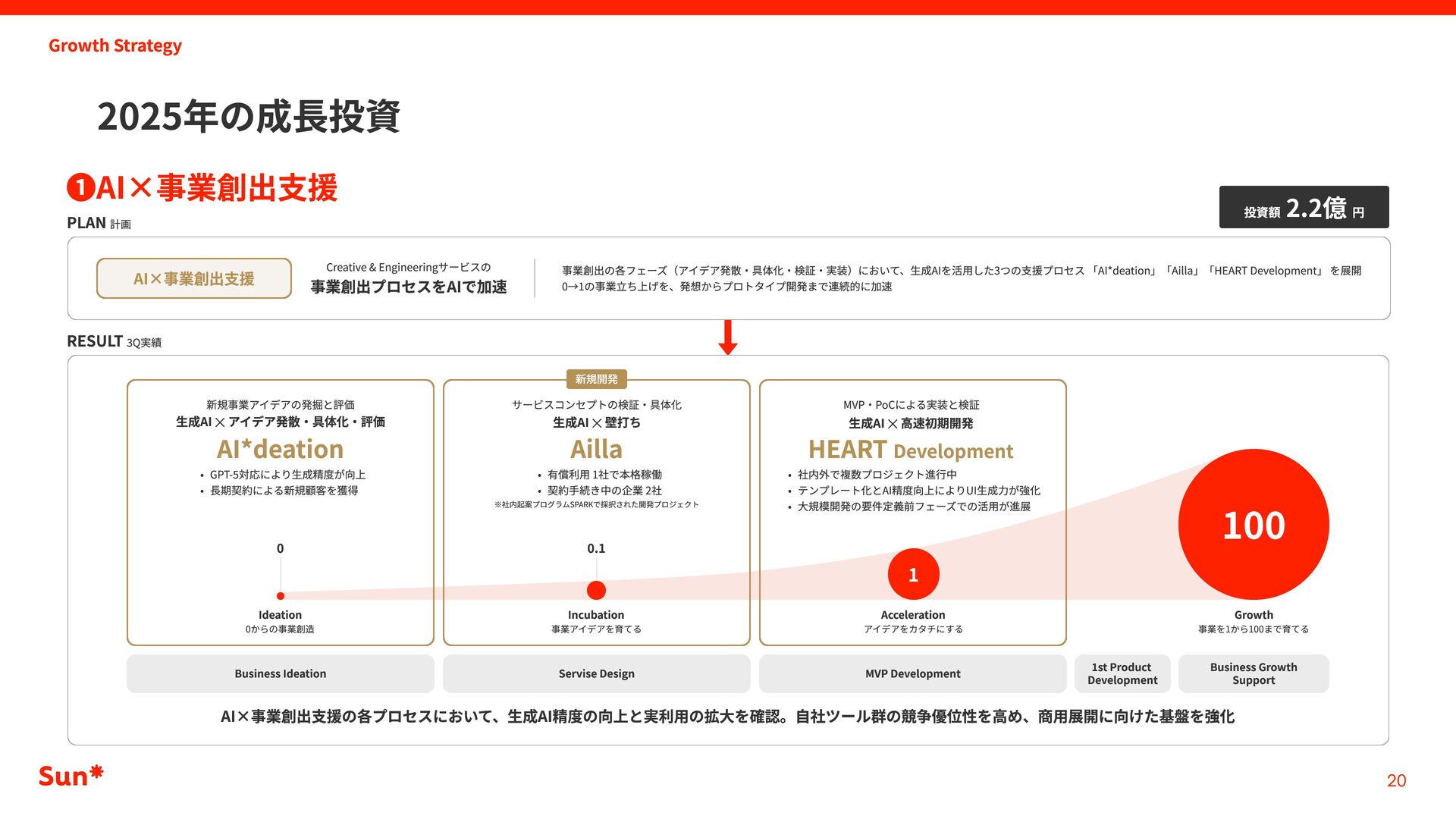Click the numbered circle badge 1
This screenshot has height=819, width=1456.
80,188
